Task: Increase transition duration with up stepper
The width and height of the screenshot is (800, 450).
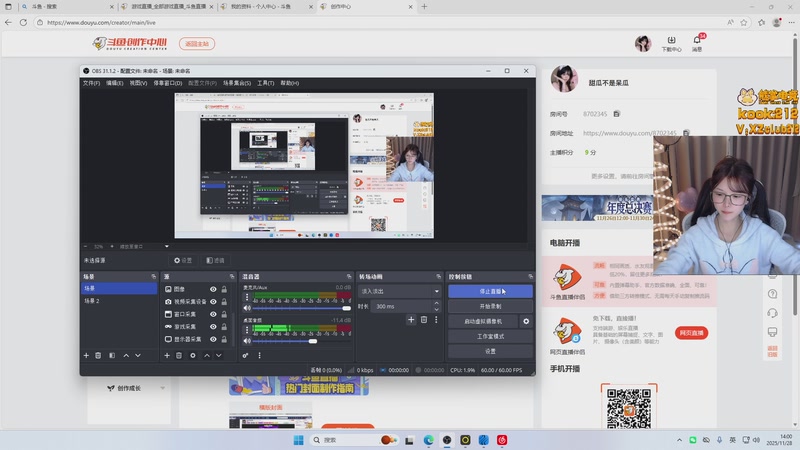Action: point(436,304)
